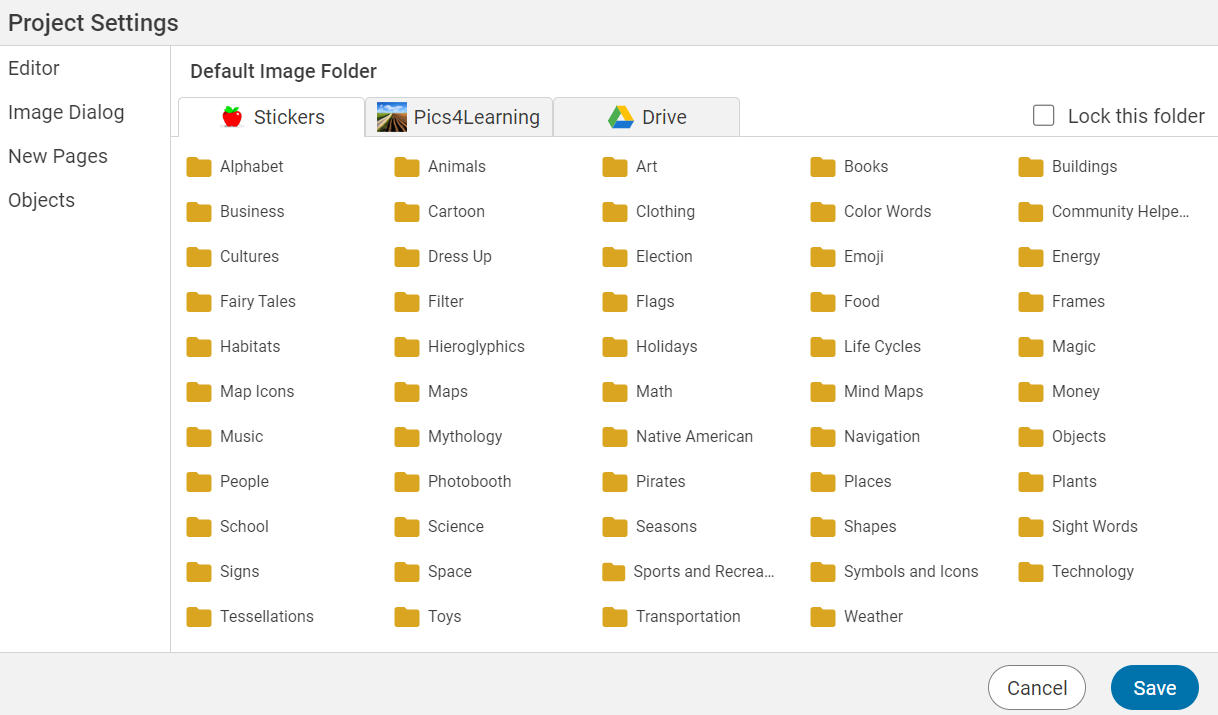Select Editor in the settings sidebar
1218x715 pixels.
point(33,68)
